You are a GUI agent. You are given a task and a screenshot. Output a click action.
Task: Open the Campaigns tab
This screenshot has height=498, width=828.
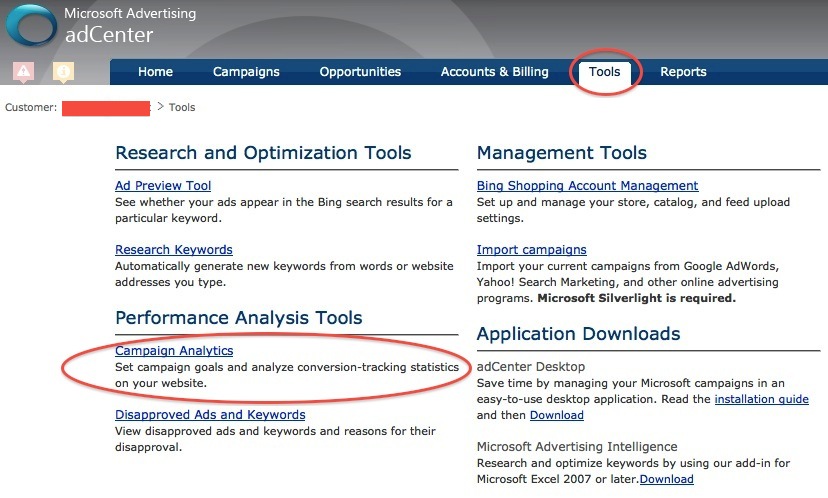(x=246, y=72)
